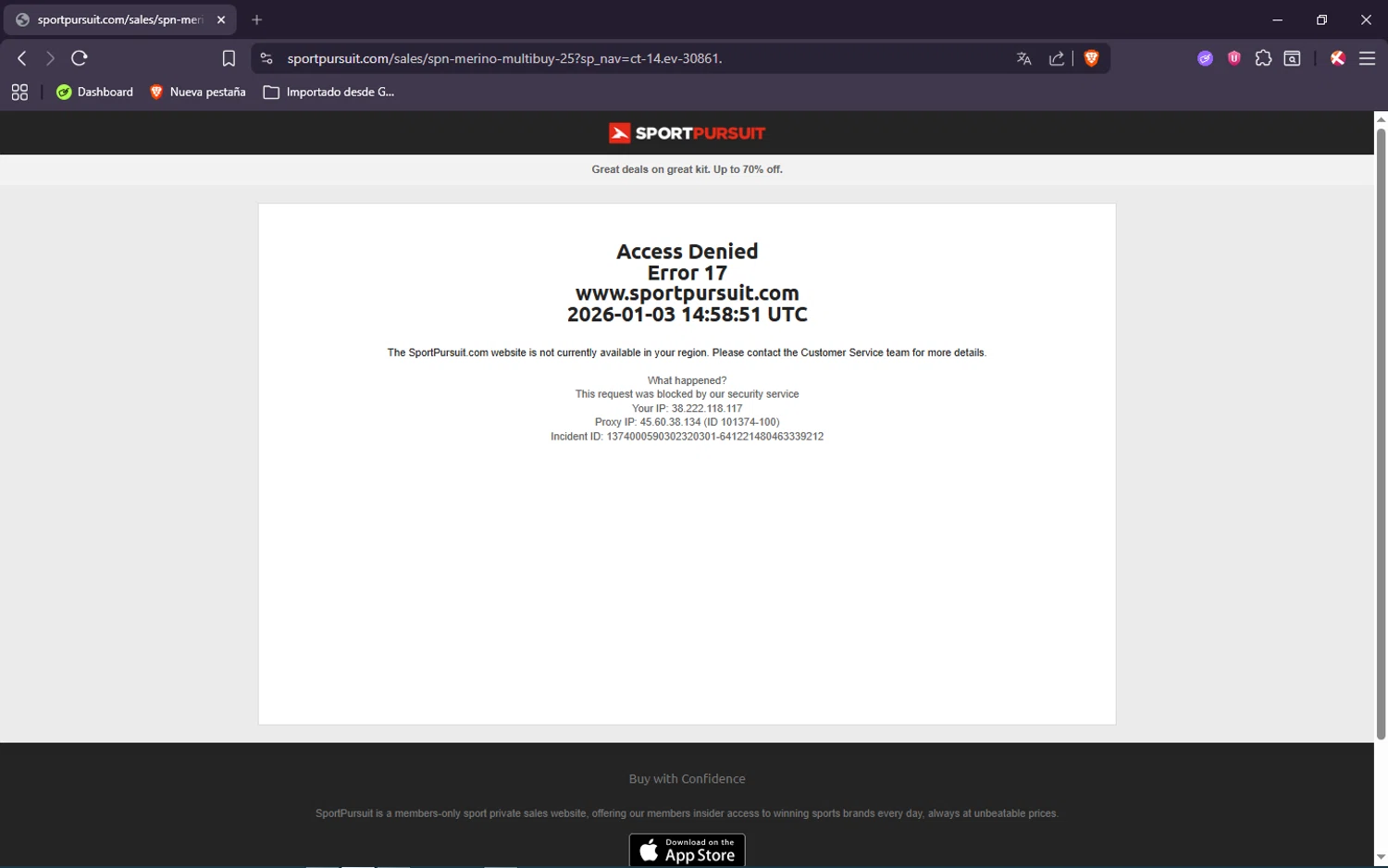View site information icon in address bar
The image size is (1388, 868).
point(266,58)
